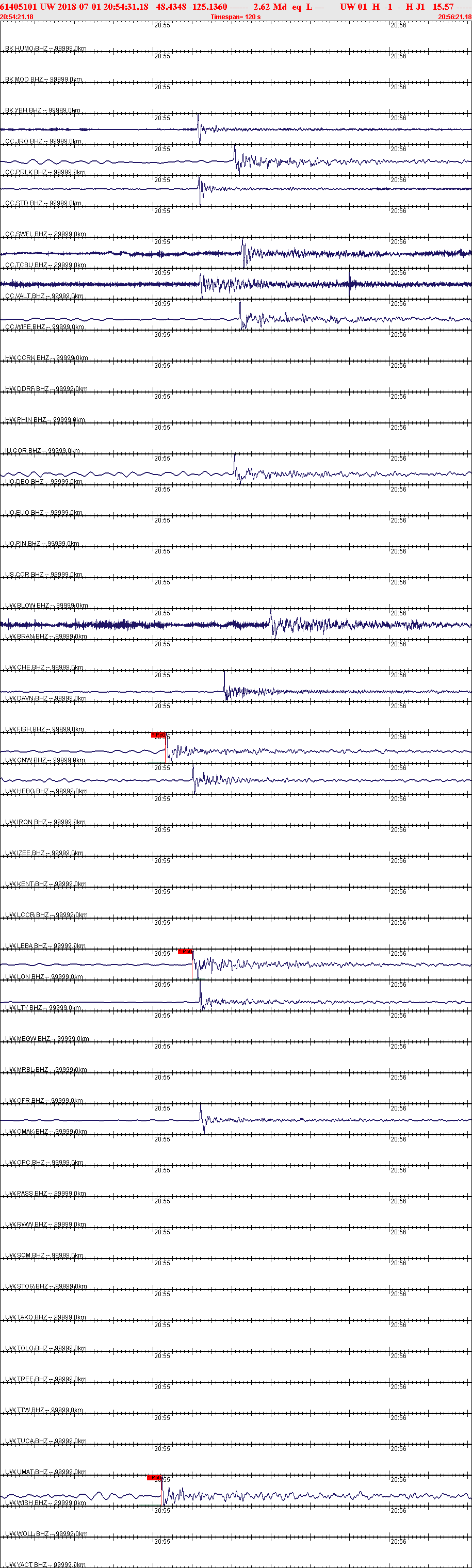This screenshot has height=1568, width=472.
Task: Select the UW.FISH.BHZ station label
Action: point(44,729)
